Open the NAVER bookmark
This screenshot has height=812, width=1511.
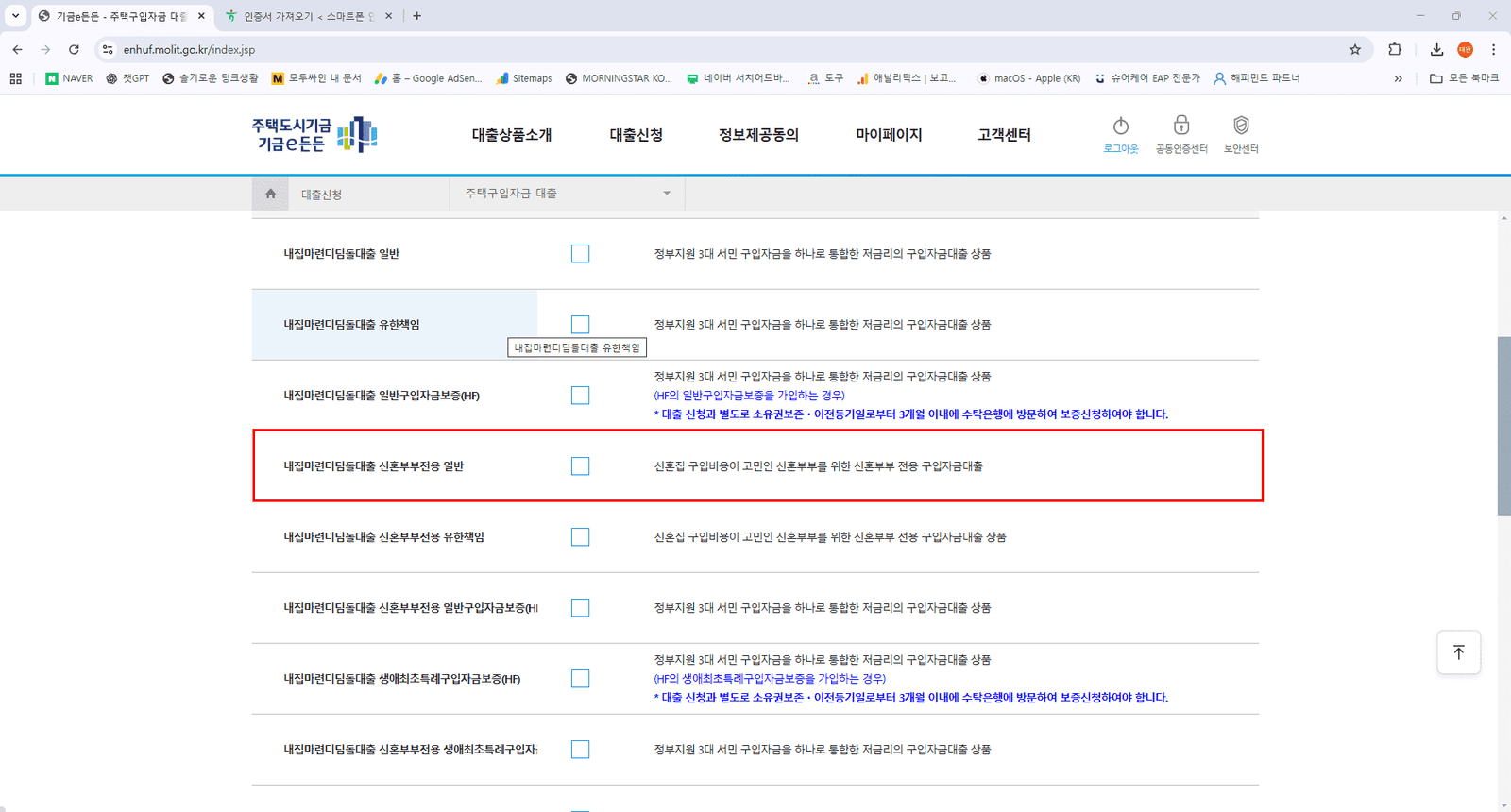(69, 78)
